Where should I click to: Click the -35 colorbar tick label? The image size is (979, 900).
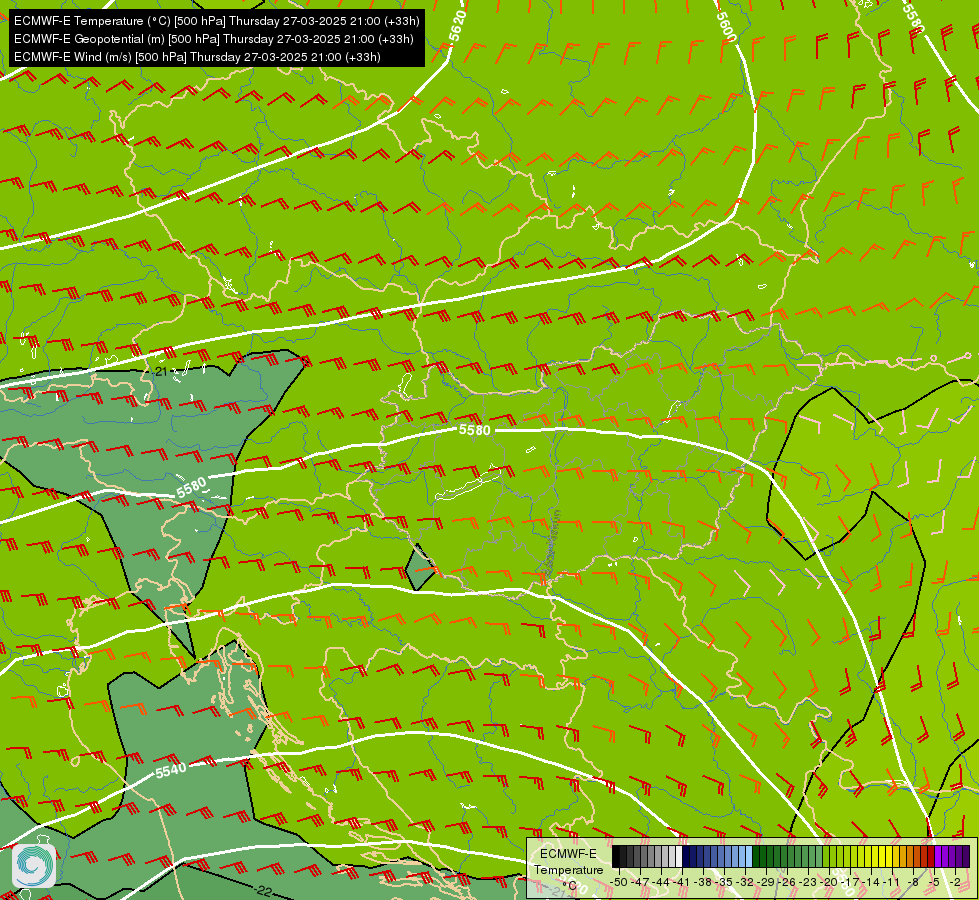724,882
